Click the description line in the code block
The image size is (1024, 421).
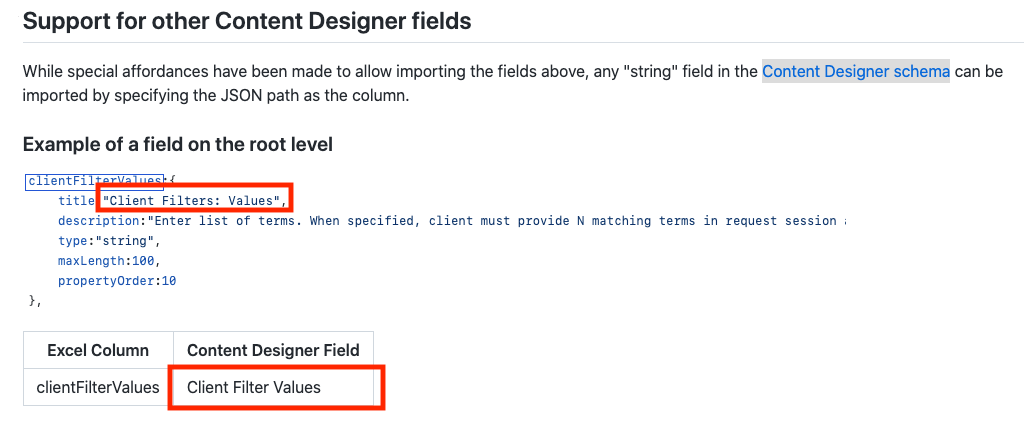(x=452, y=221)
